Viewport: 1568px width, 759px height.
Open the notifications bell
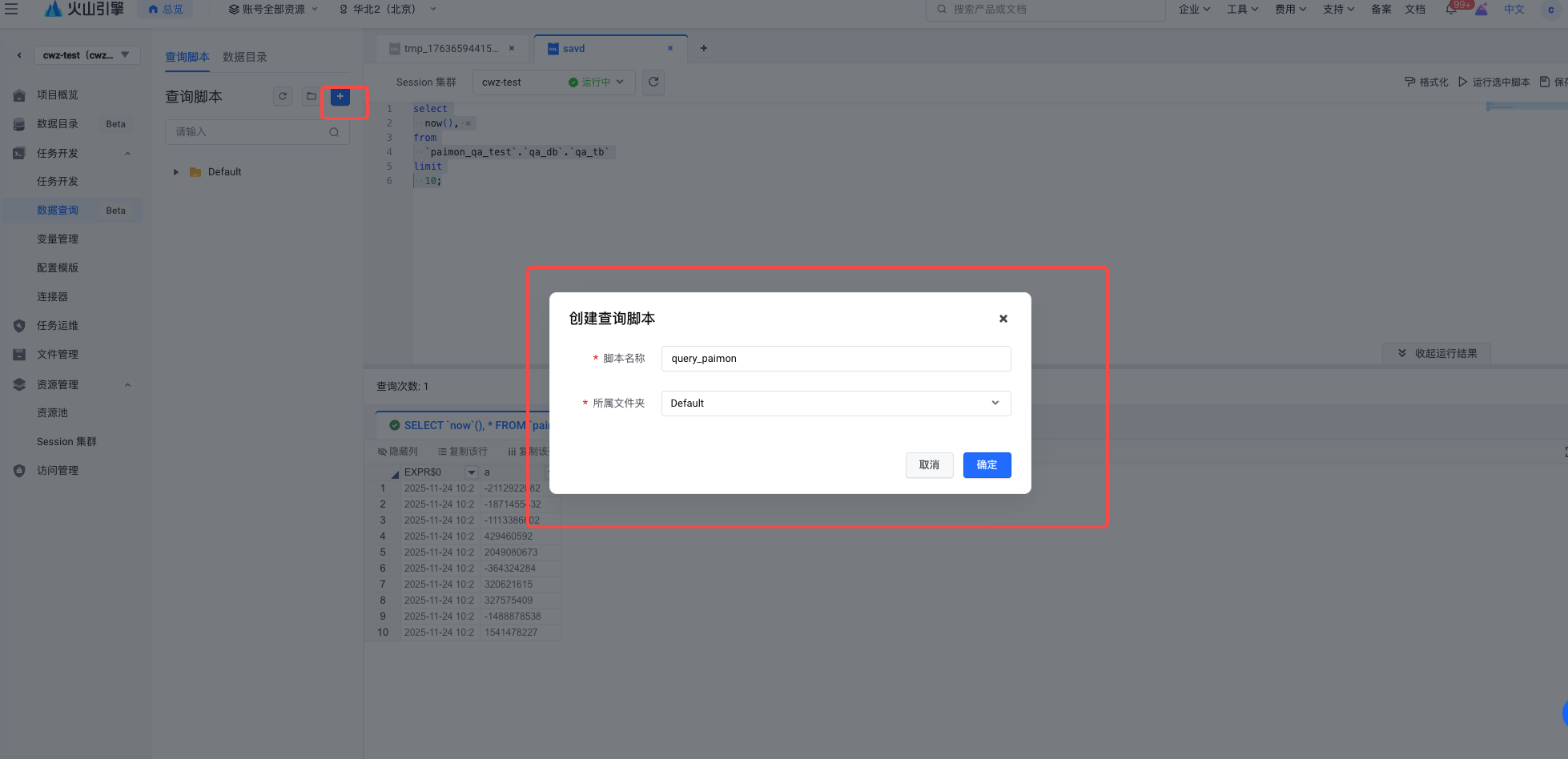click(x=1451, y=9)
